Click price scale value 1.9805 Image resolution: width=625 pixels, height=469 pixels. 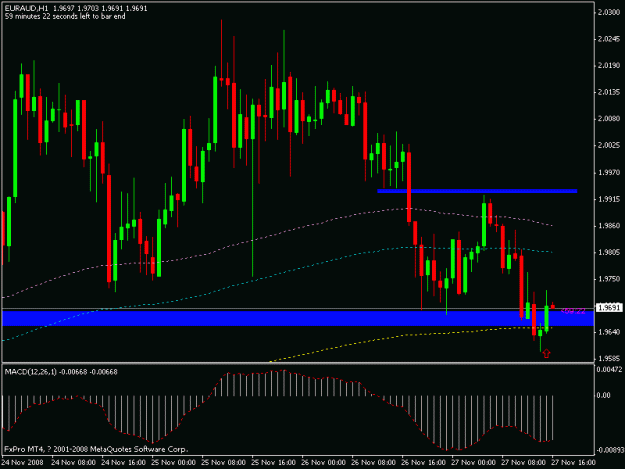[609, 252]
